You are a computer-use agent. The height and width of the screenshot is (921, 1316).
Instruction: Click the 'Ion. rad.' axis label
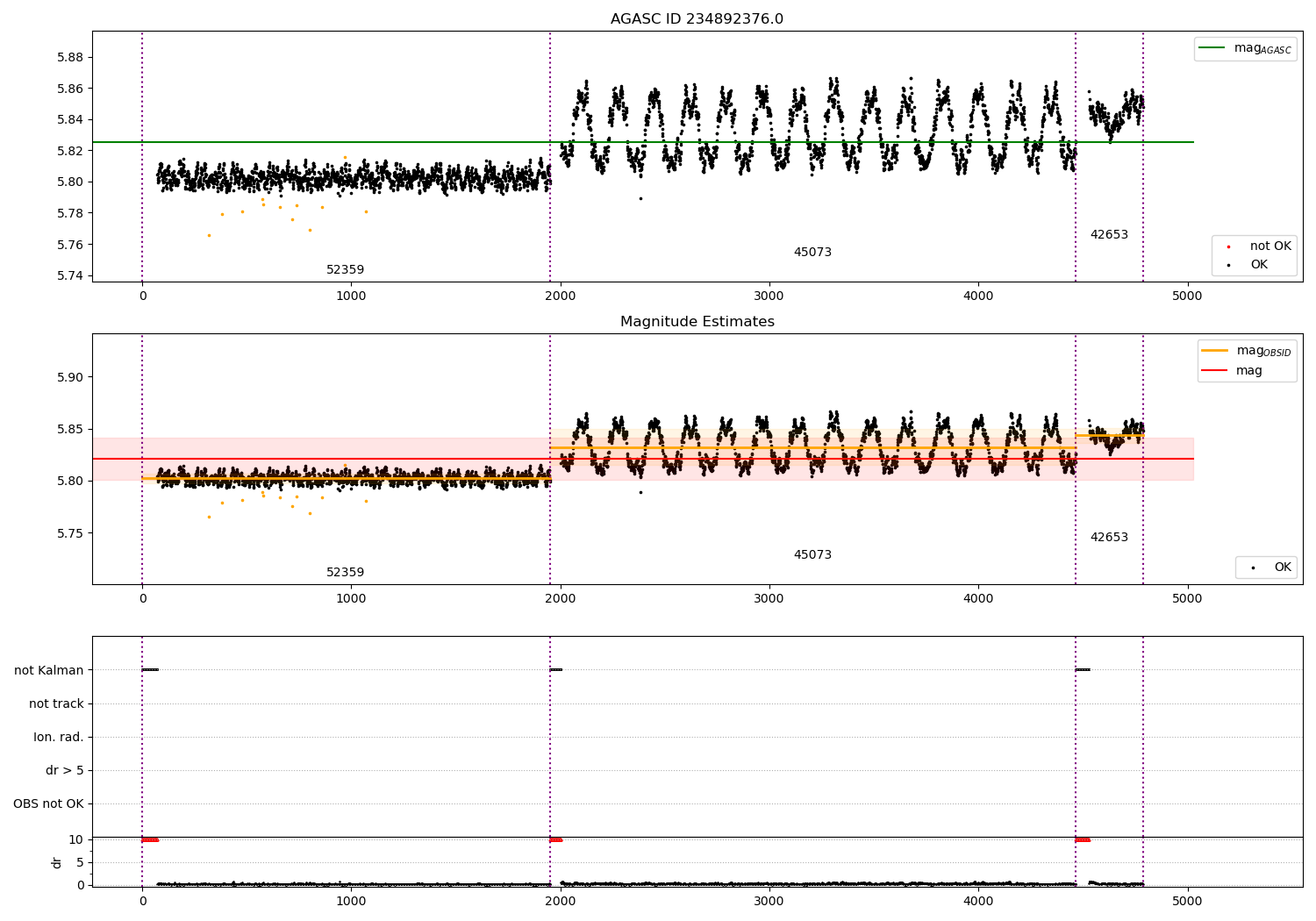click(59, 737)
